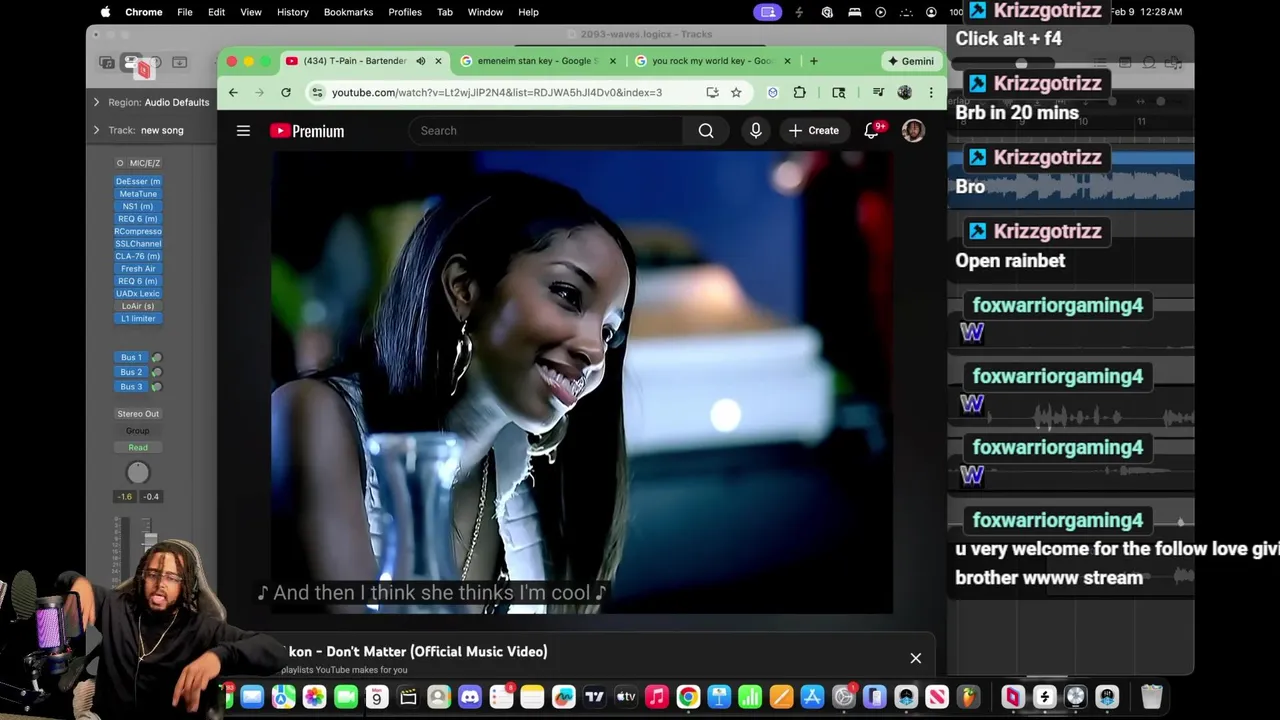Open Calendar app showing 9 in Dock
Screen dimensions: 1280x720
click(x=377, y=697)
